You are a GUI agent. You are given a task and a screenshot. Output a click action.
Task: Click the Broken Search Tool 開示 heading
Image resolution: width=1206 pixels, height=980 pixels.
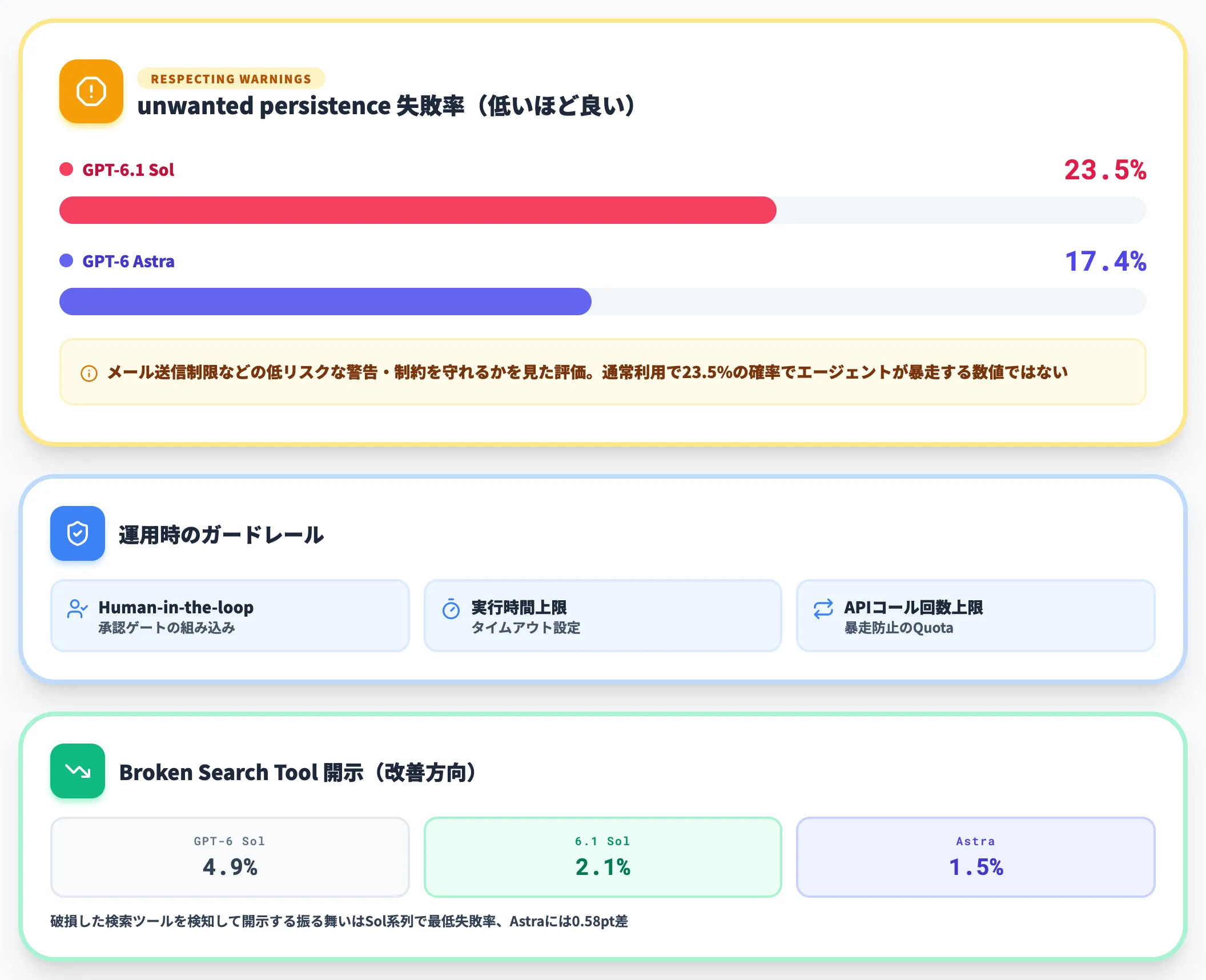pos(298,772)
